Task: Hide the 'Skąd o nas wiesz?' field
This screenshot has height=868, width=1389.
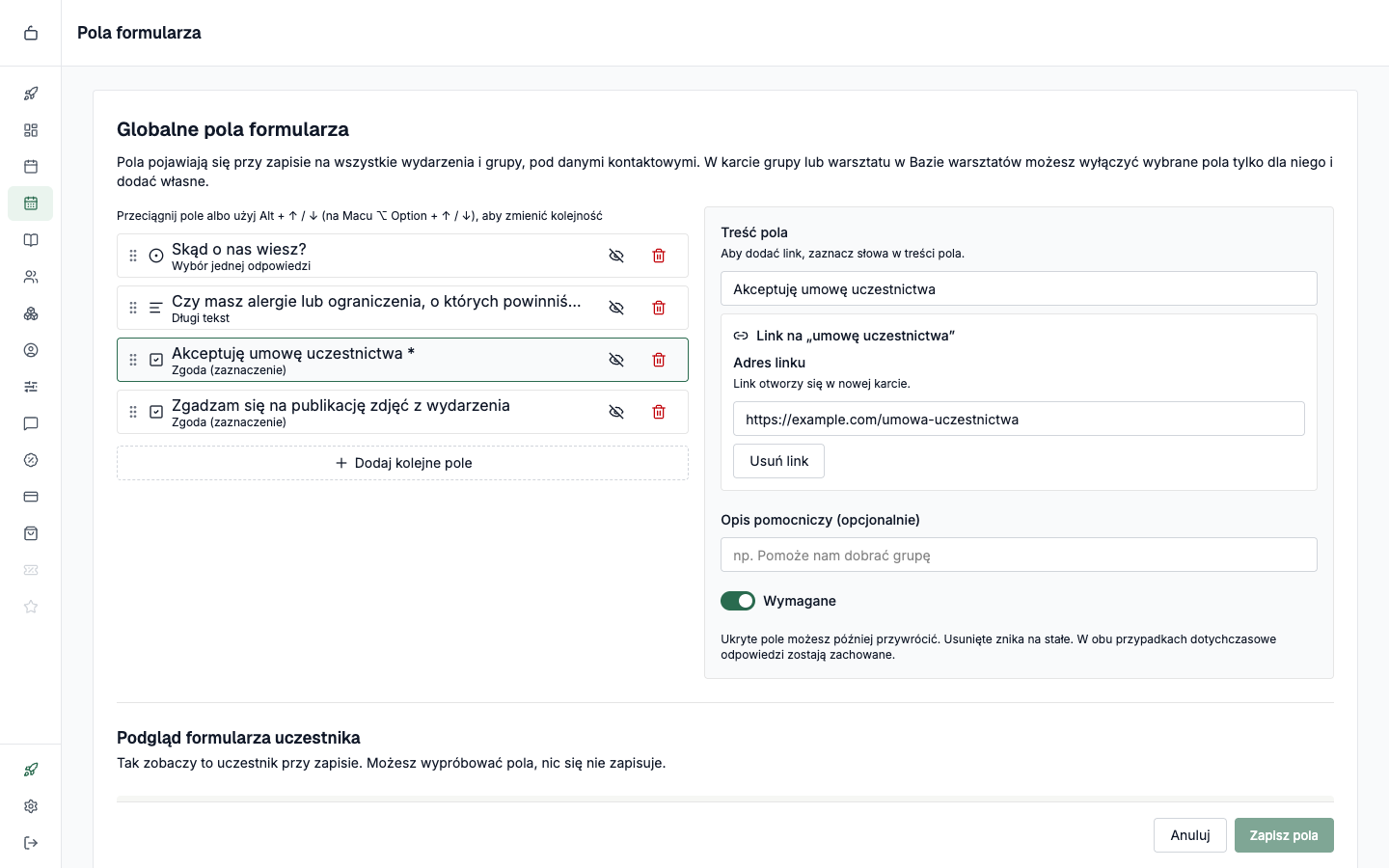Action: point(616,256)
